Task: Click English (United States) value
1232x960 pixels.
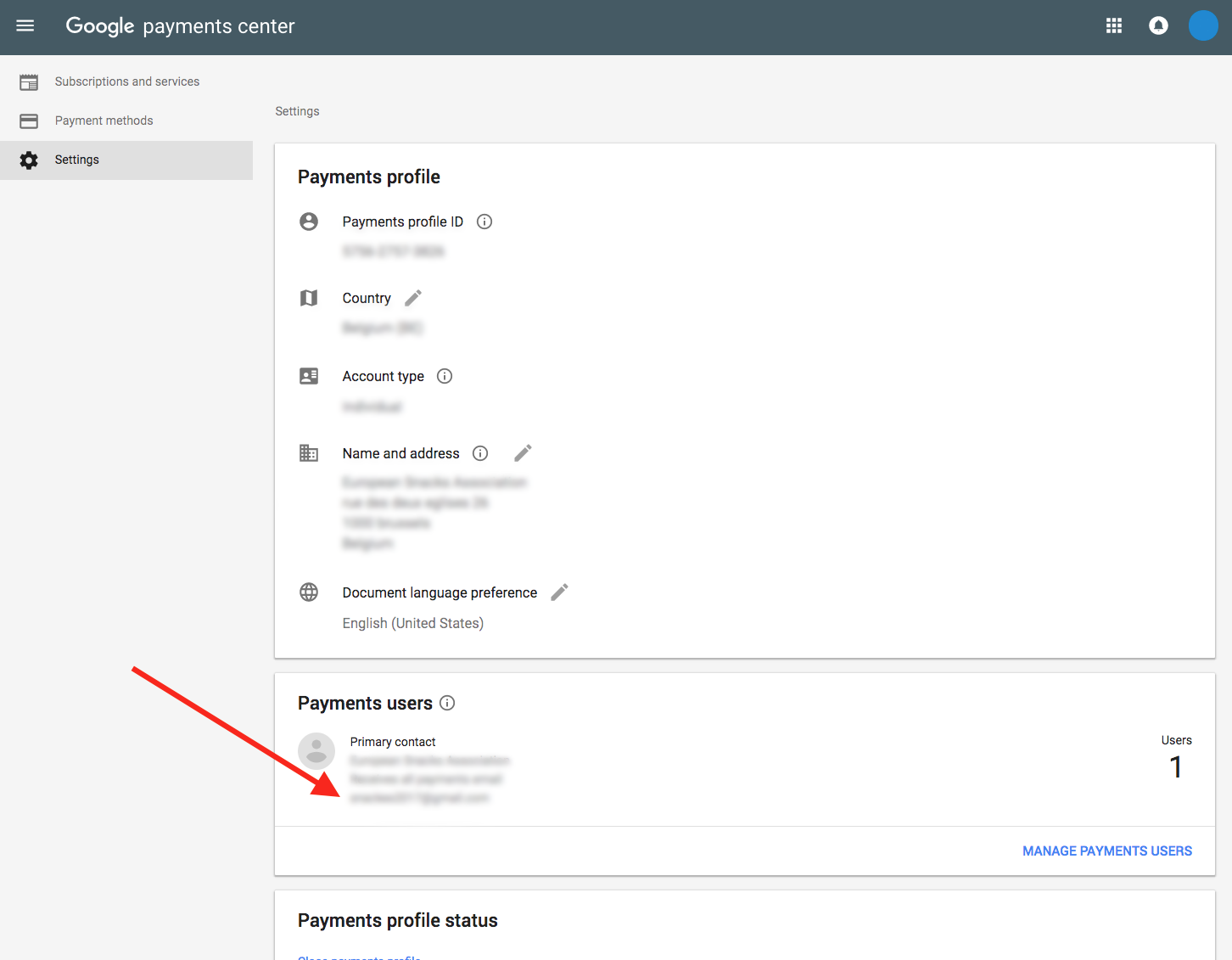Action: (413, 623)
